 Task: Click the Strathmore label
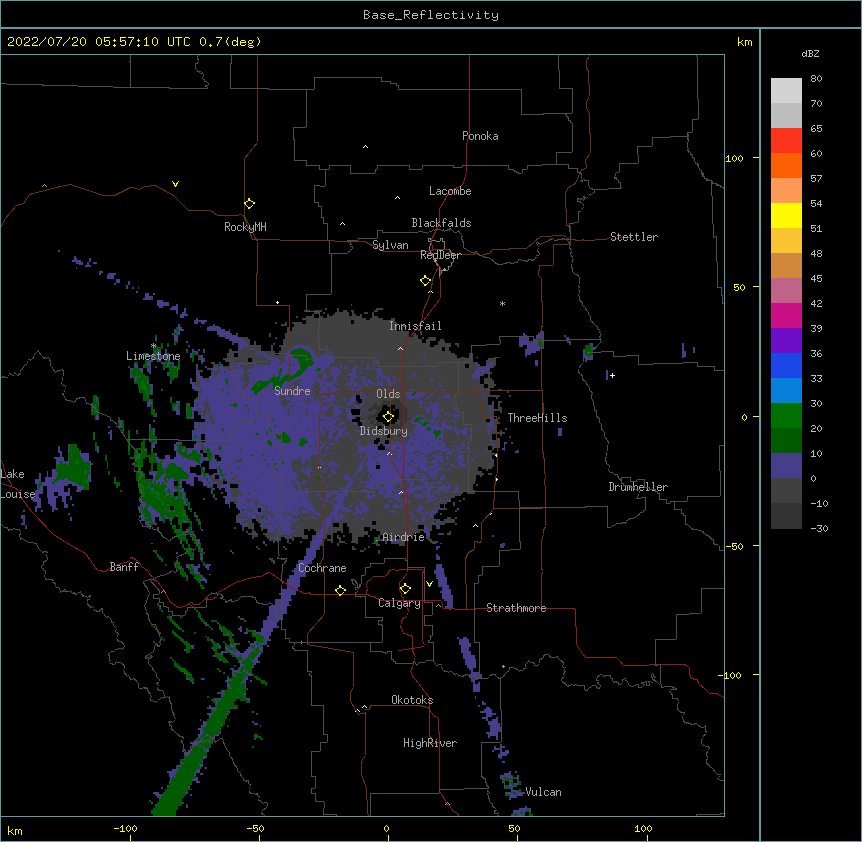516,608
